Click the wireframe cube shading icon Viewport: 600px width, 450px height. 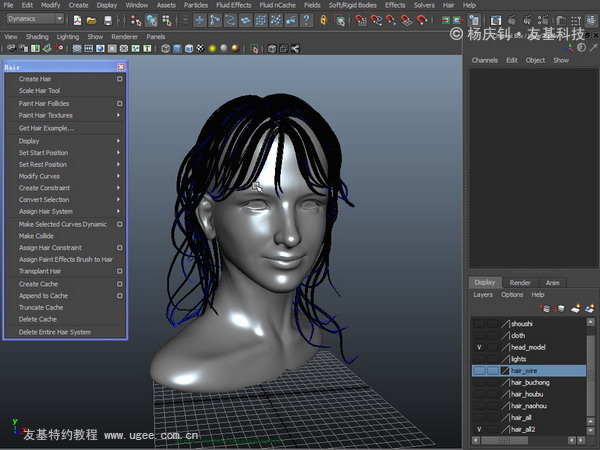point(165,49)
